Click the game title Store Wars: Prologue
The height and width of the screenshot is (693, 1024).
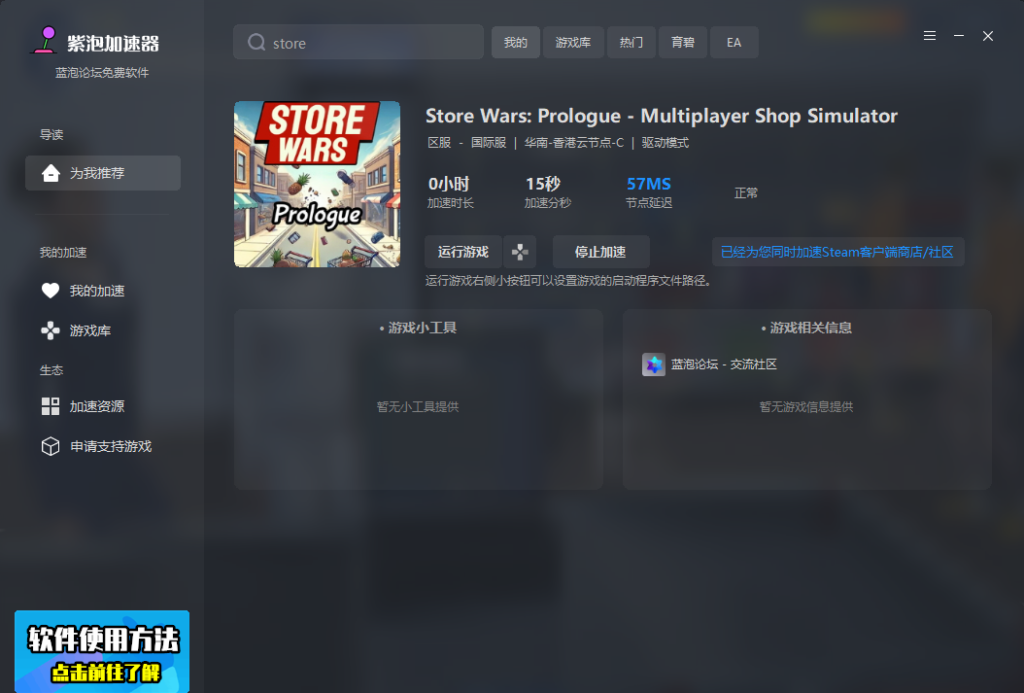pos(661,116)
